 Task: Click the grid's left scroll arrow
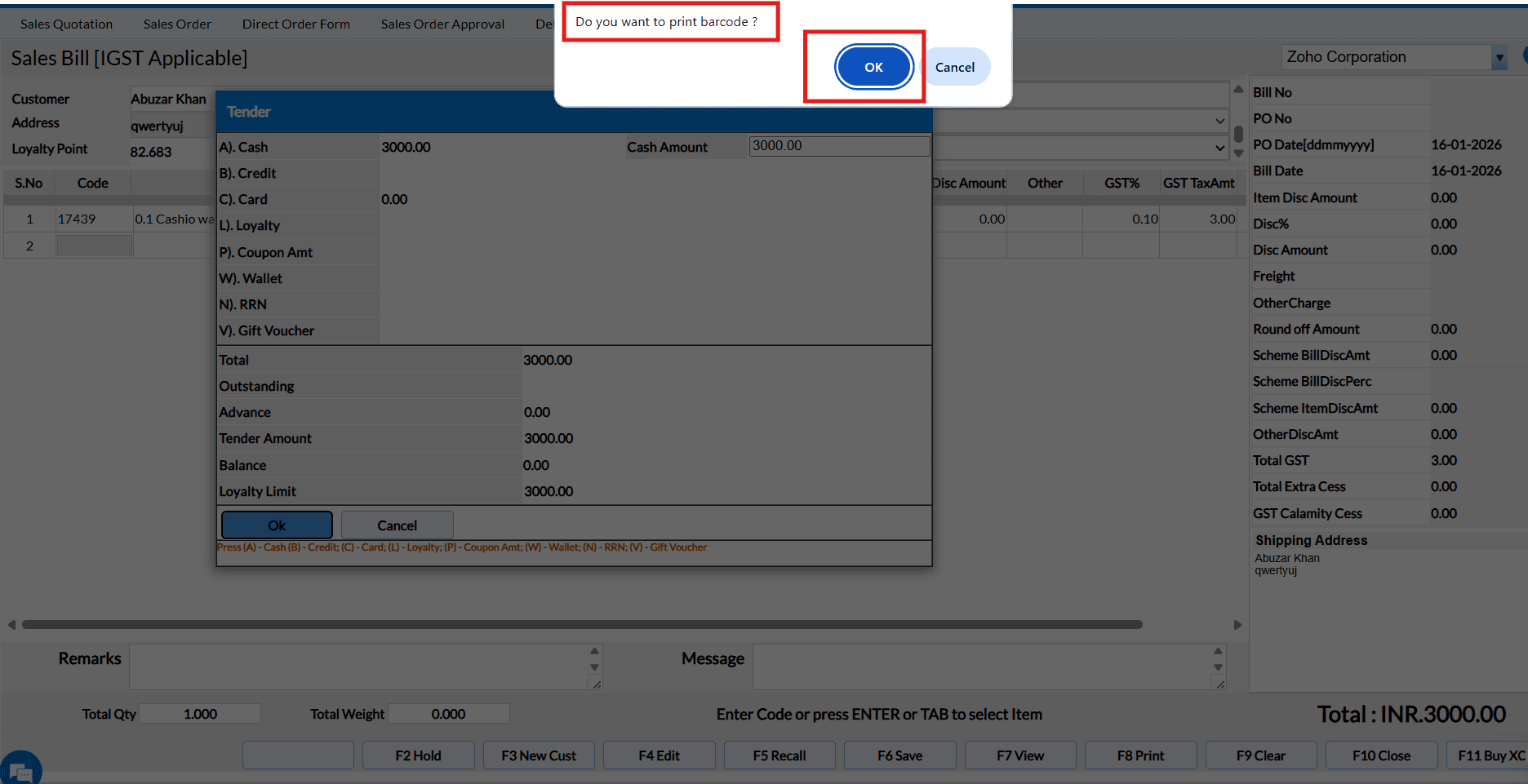click(11, 625)
